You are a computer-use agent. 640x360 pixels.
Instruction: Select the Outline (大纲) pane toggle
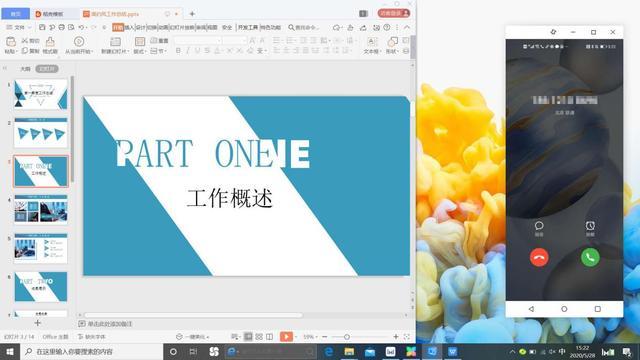pos(25,69)
